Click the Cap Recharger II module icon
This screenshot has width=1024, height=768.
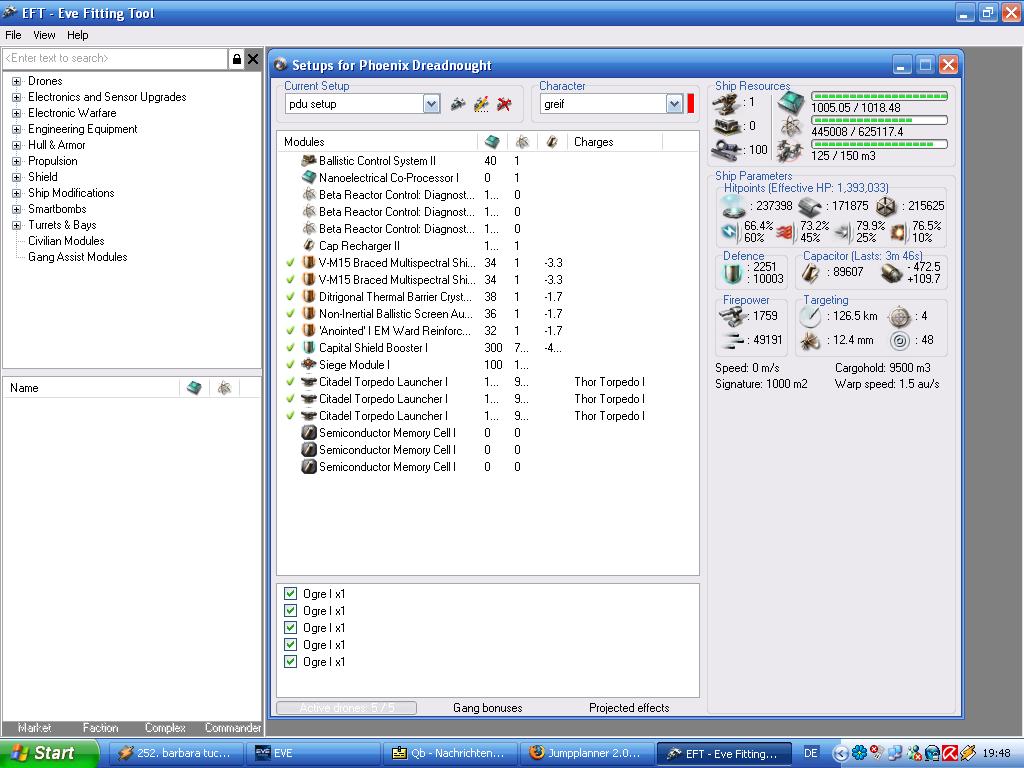click(308, 246)
